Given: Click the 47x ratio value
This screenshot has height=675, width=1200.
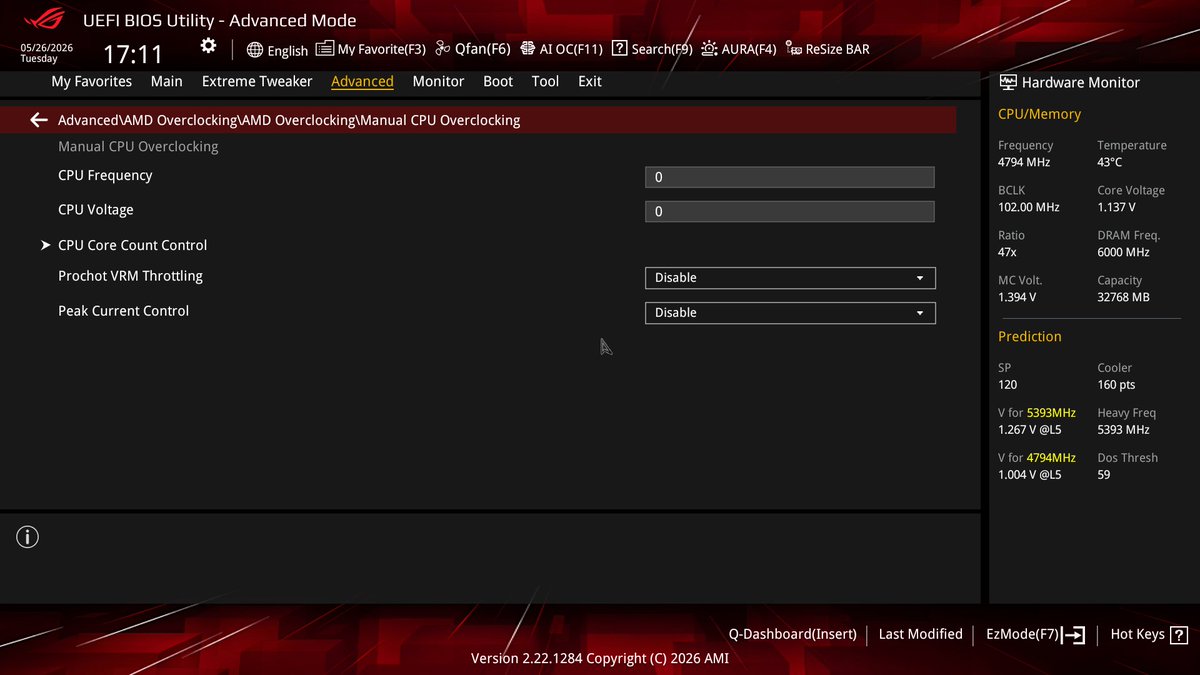Looking at the screenshot, I should (x=1007, y=253).
